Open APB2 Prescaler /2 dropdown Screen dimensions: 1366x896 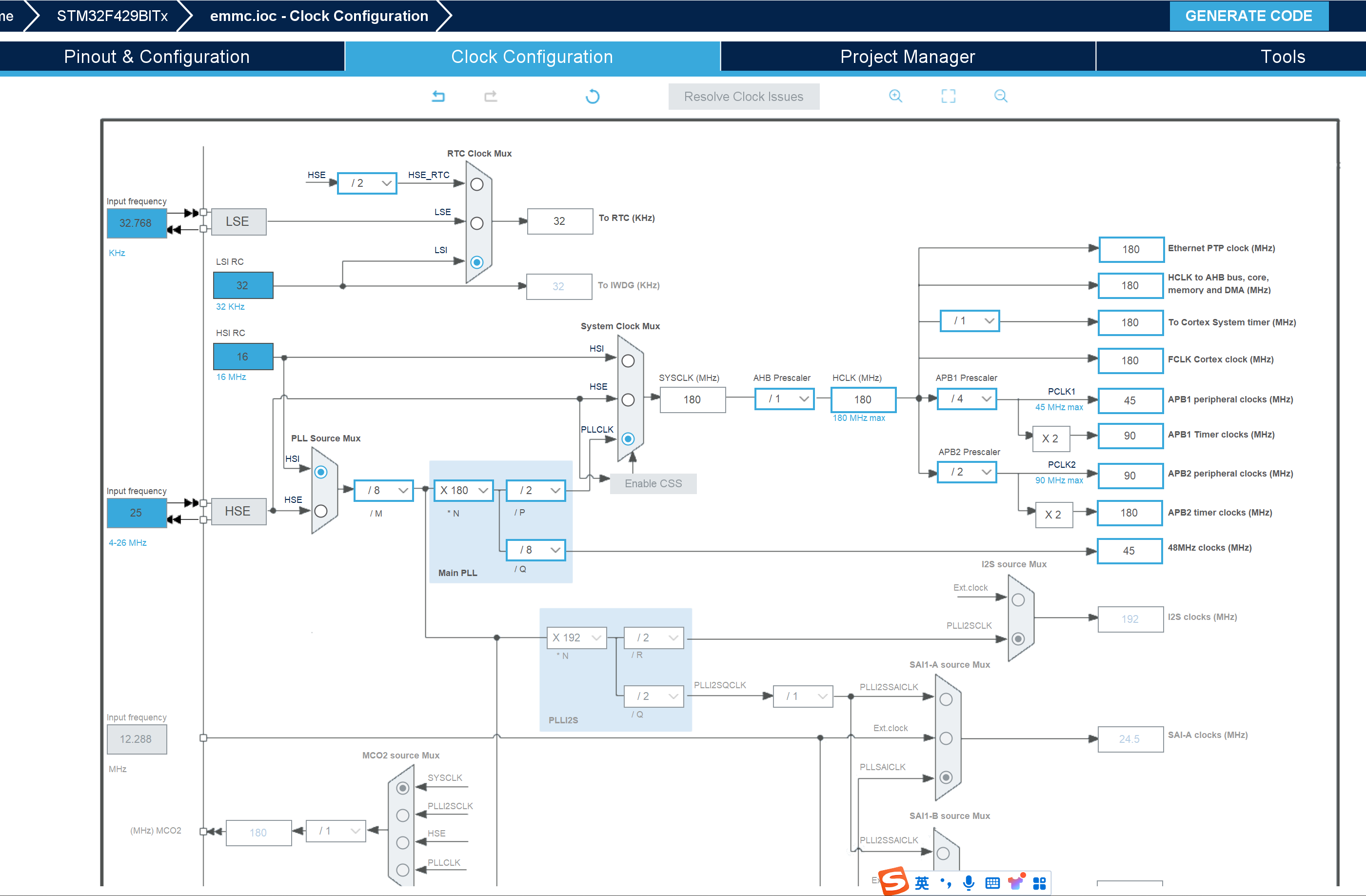point(967,472)
